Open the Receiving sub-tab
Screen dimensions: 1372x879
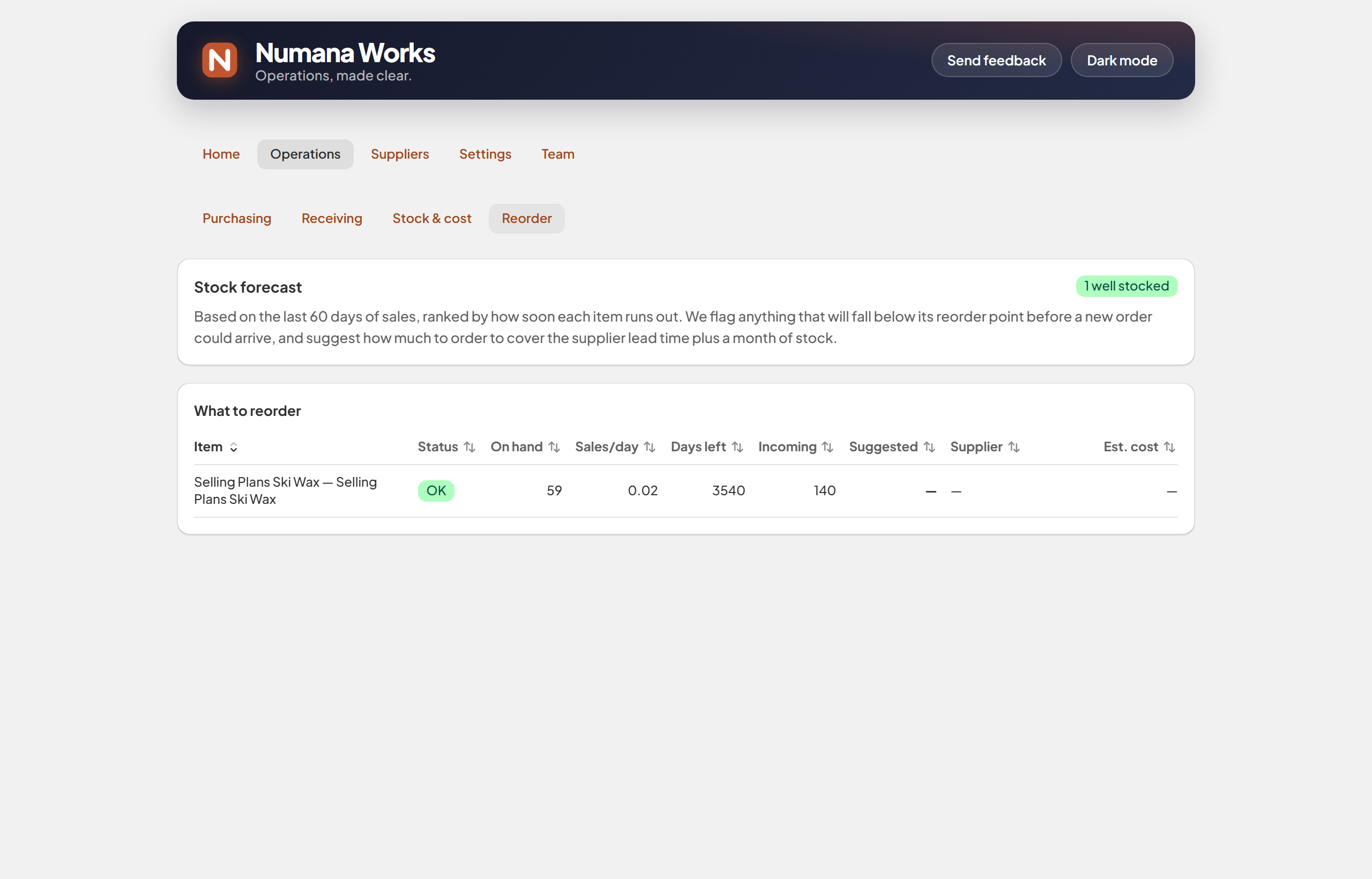point(332,219)
